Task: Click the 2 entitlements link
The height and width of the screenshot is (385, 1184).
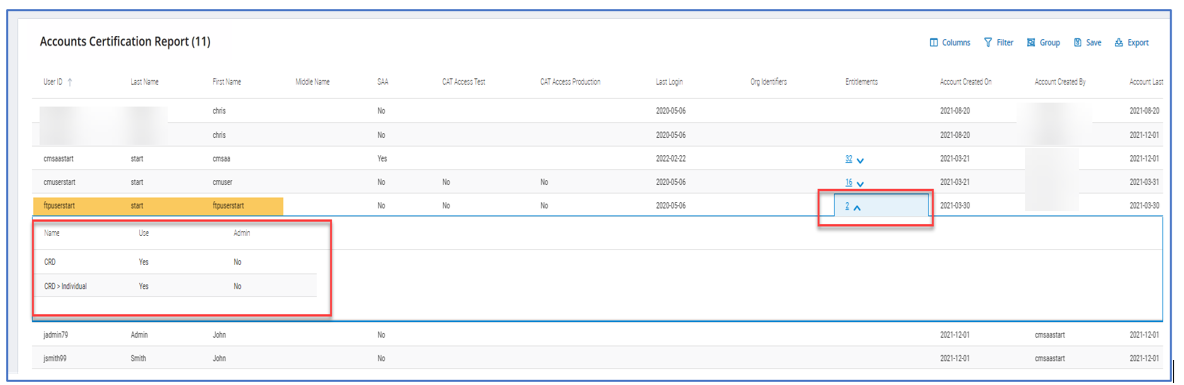Action: [847, 205]
